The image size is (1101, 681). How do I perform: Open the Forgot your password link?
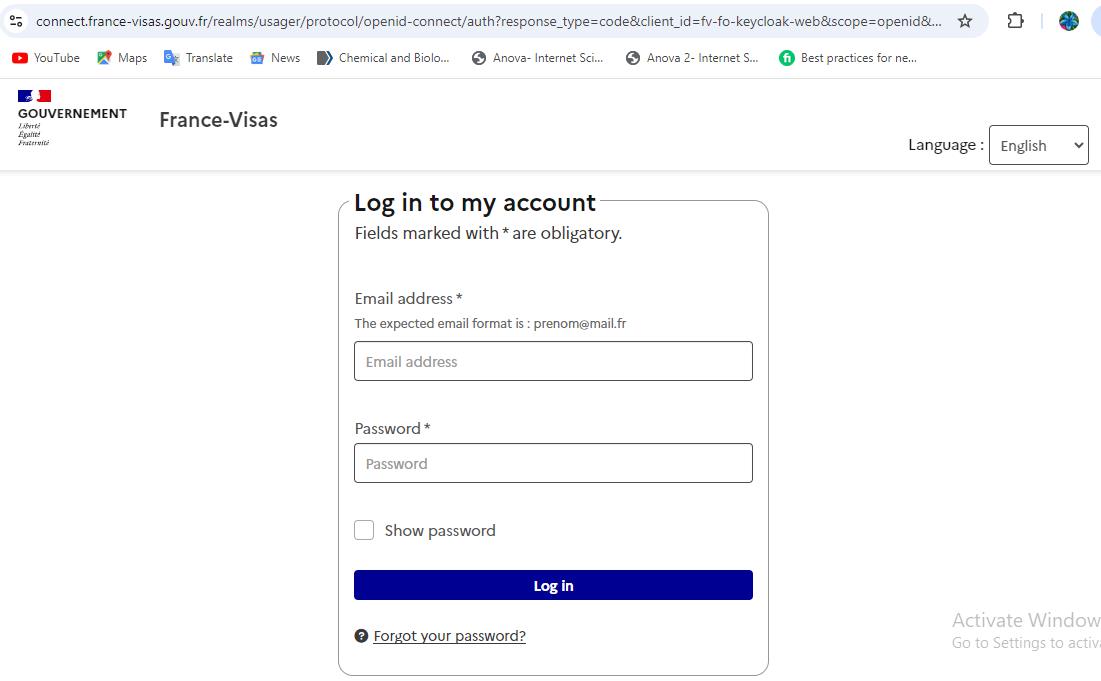point(449,635)
